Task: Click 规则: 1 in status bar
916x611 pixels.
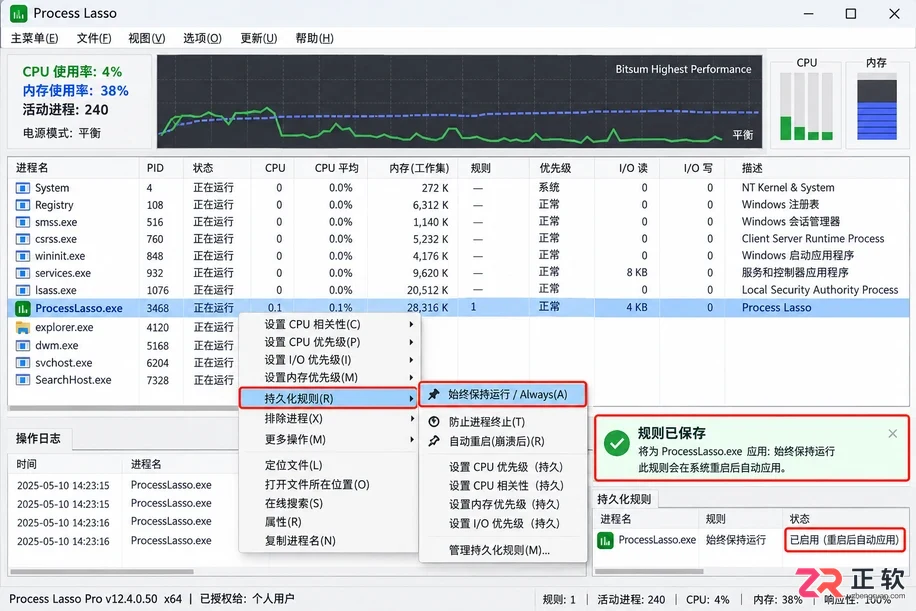Action: (x=559, y=599)
